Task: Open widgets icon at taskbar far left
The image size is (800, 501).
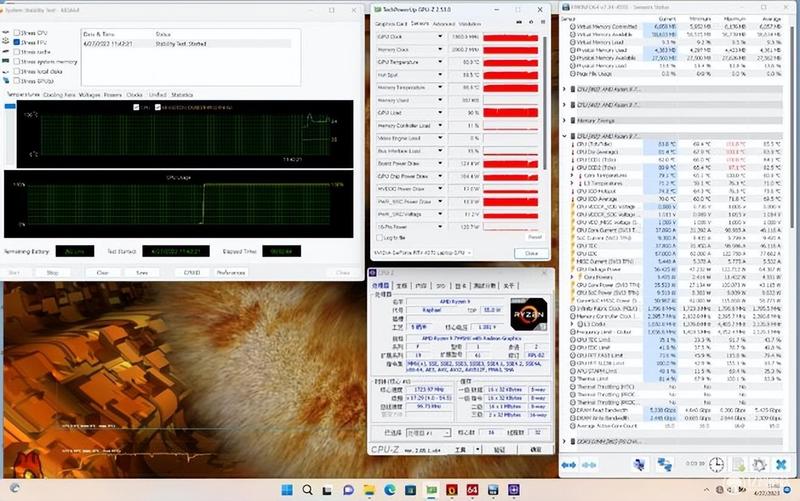Action: 15,488
